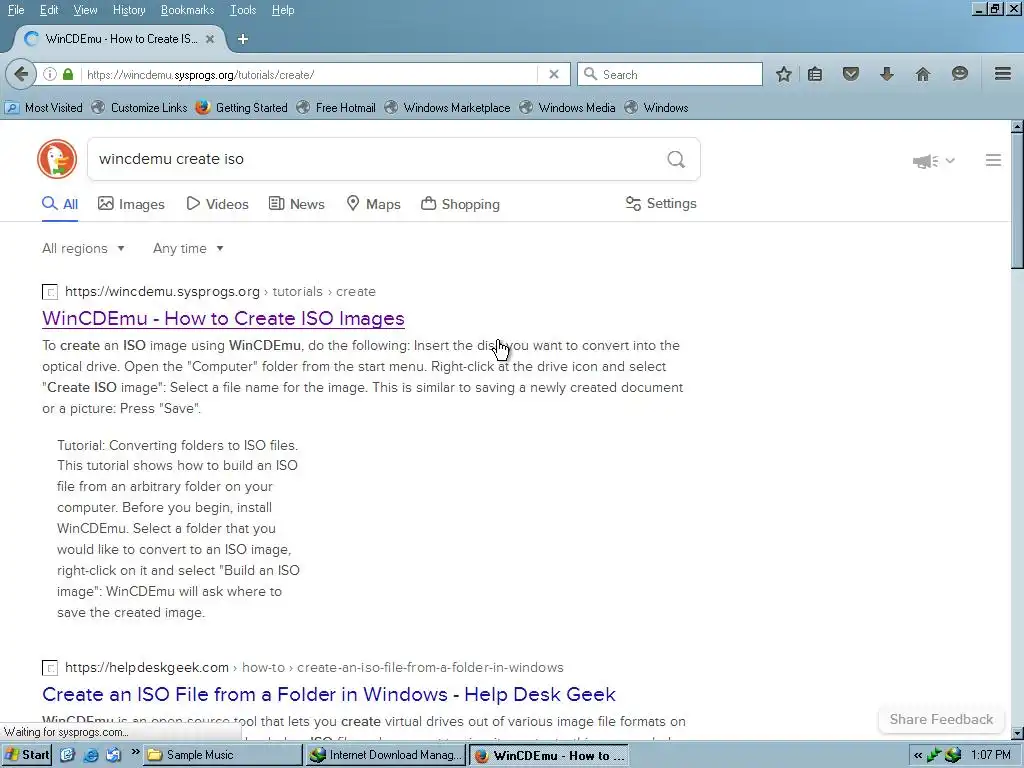Viewport: 1024px width, 768px height.
Task: Click the DuckDuckGo query input field
Action: [x=379, y=159]
